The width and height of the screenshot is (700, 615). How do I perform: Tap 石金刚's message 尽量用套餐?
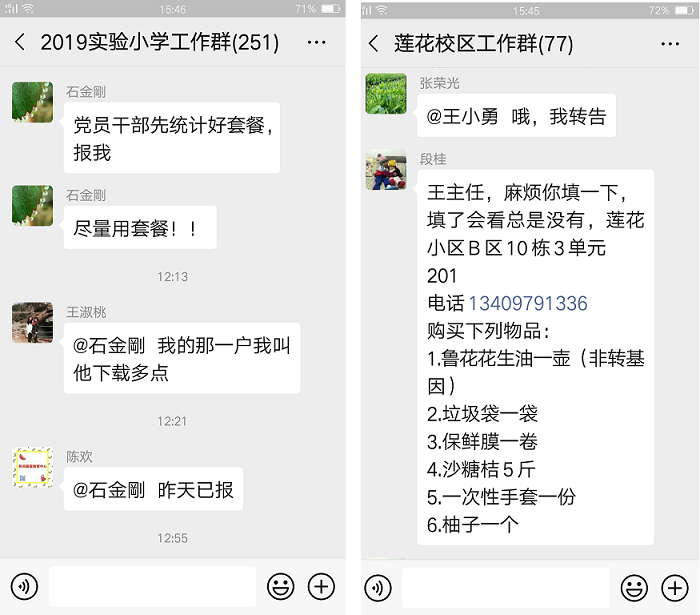click(140, 228)
